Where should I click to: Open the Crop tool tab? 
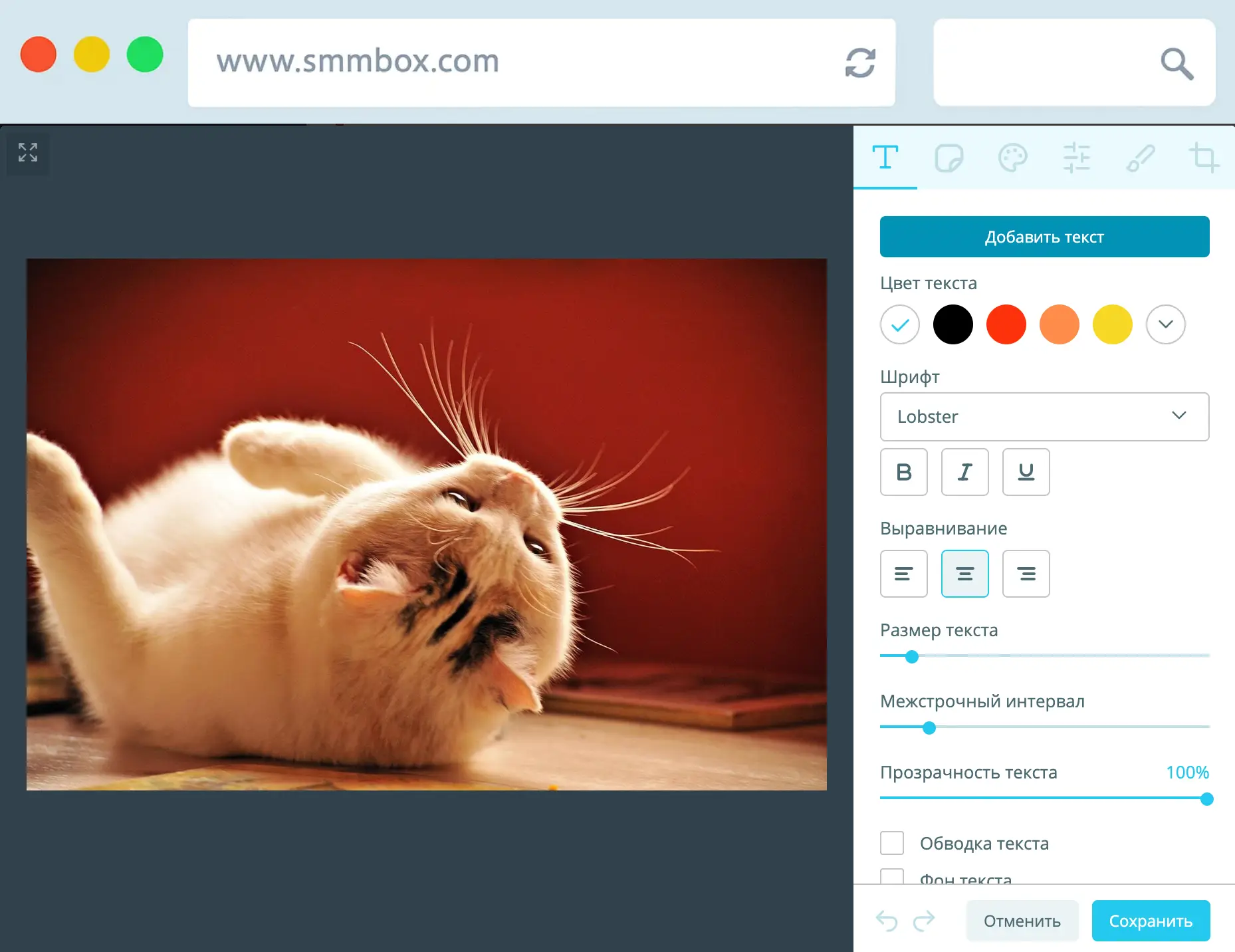pos(1204,158)
